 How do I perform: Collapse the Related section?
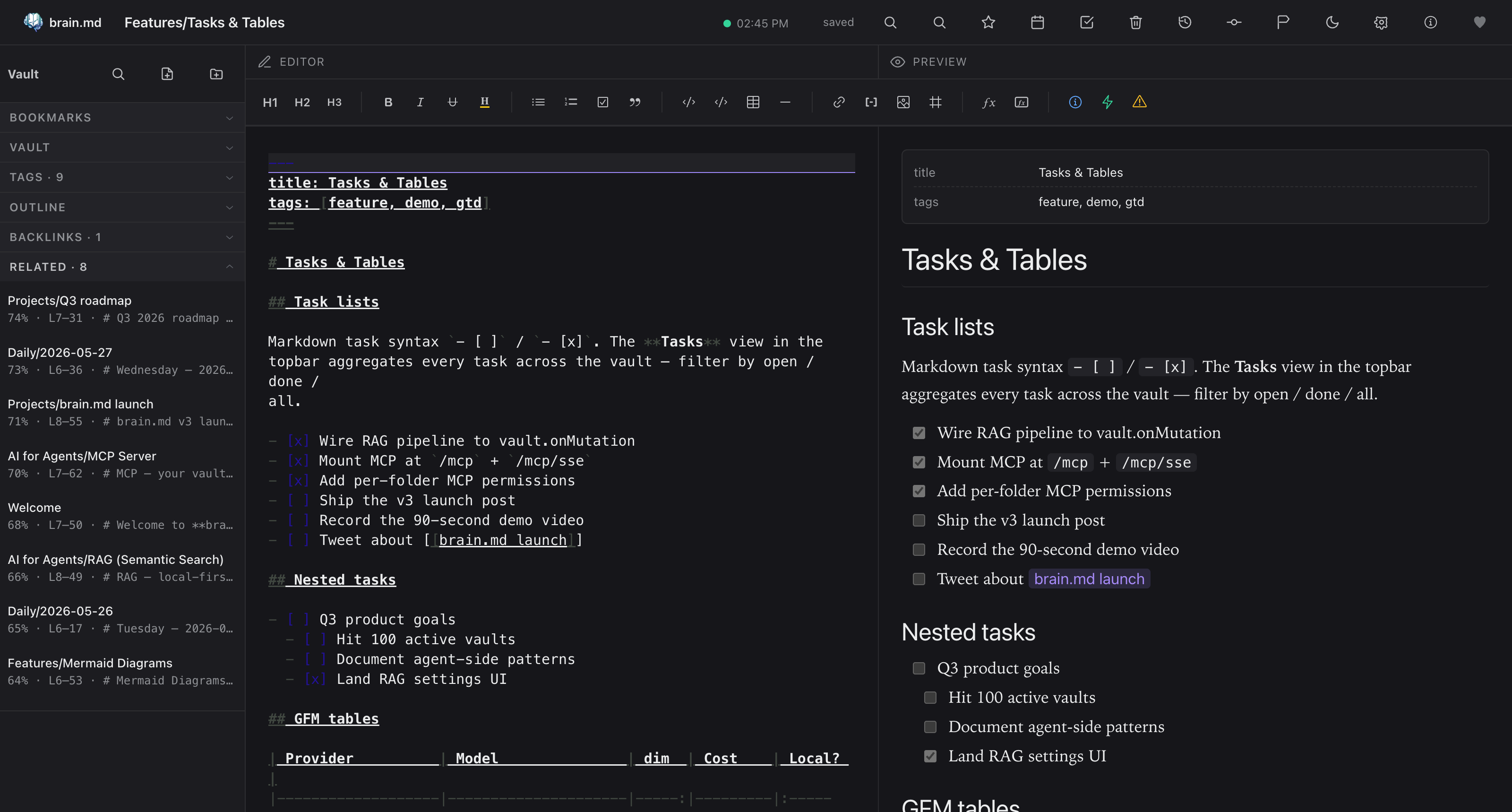[x=122, y=267]
